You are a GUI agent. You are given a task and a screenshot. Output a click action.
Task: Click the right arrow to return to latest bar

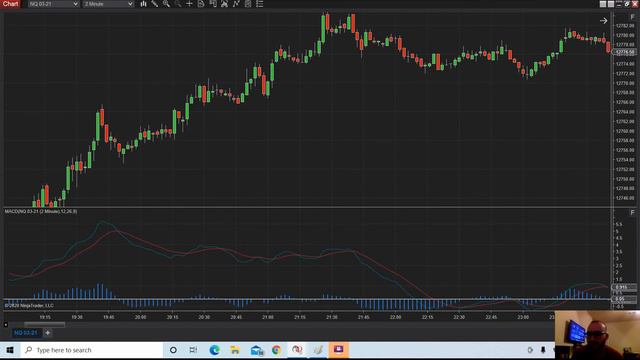(603, 20)
